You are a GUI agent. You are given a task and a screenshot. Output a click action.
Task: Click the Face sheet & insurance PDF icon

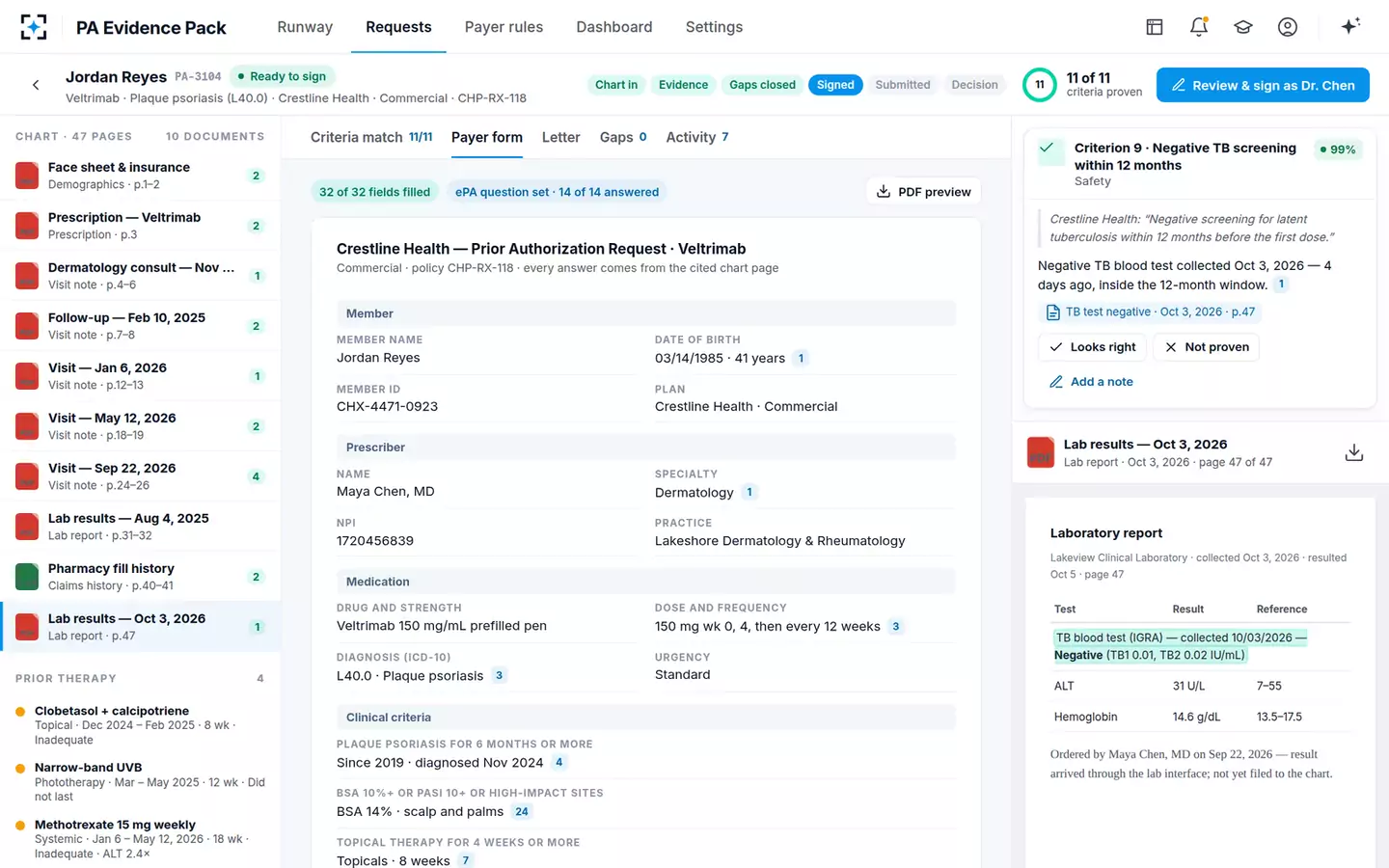pos(27,176)
